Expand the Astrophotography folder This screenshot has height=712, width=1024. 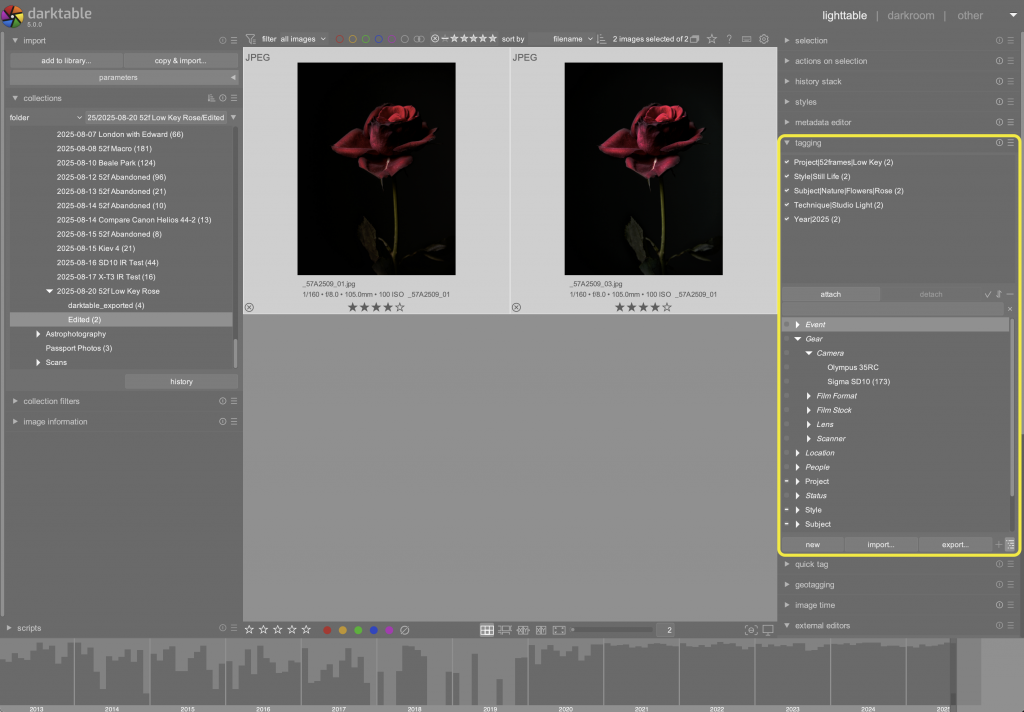39,334
